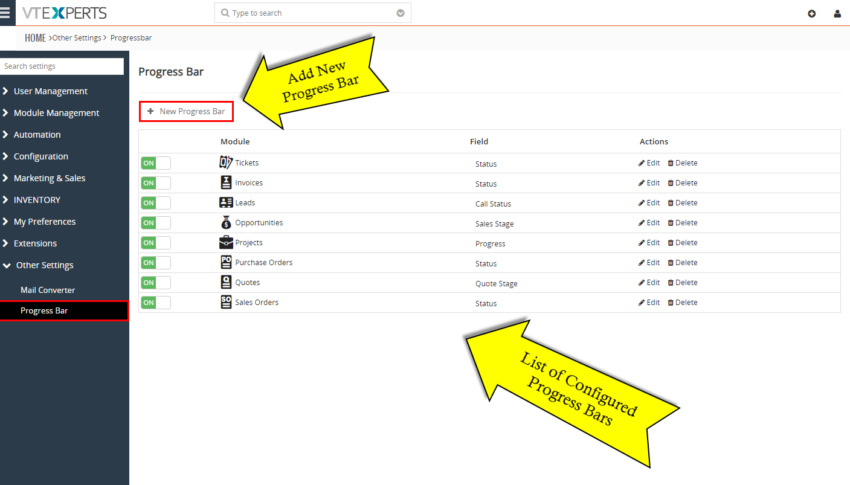Click the New Progress Bar button
Screen dimensions: 850x485
[186, 111]
